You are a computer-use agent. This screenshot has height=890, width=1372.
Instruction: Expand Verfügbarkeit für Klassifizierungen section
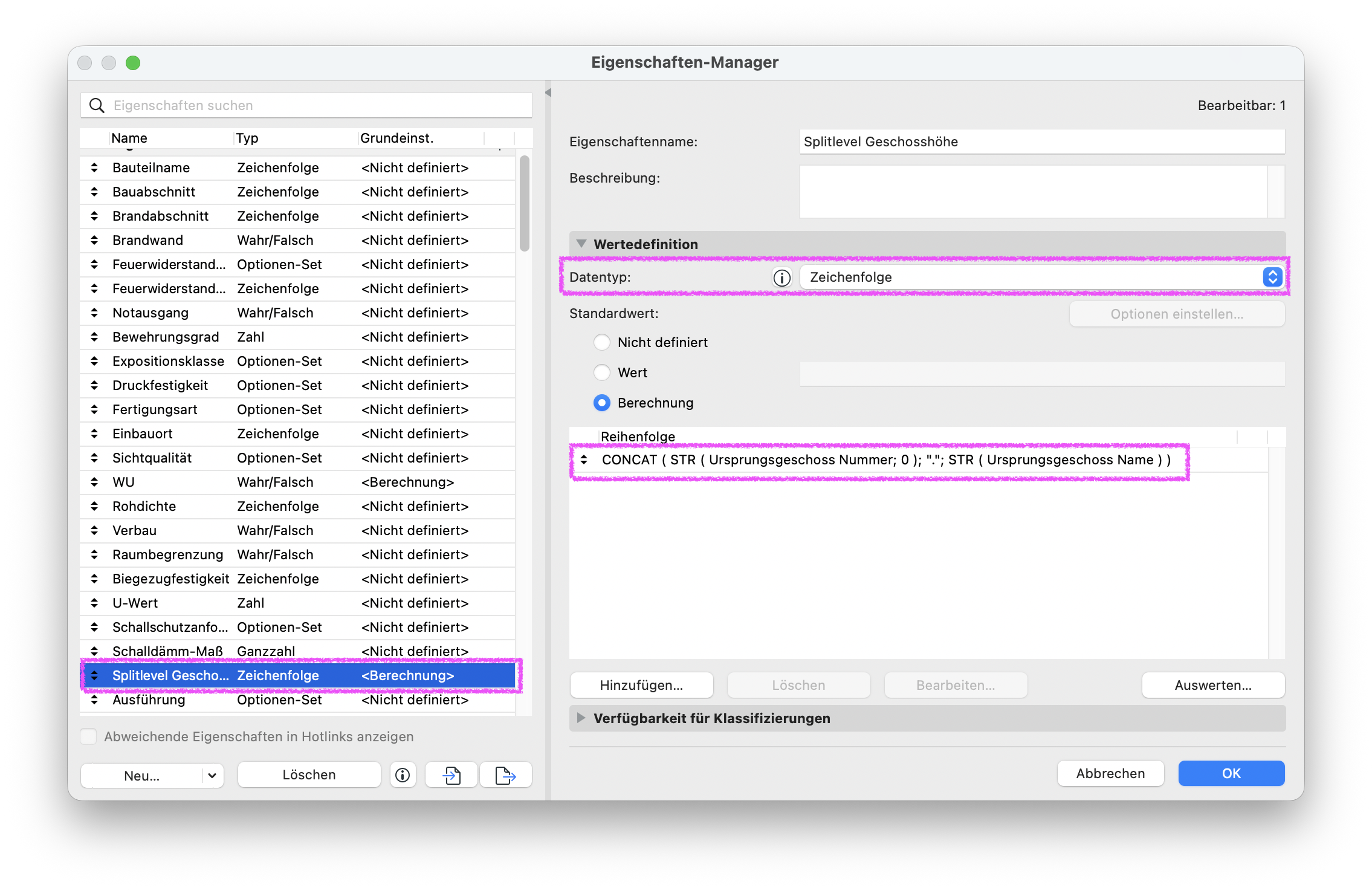point(581,718)
